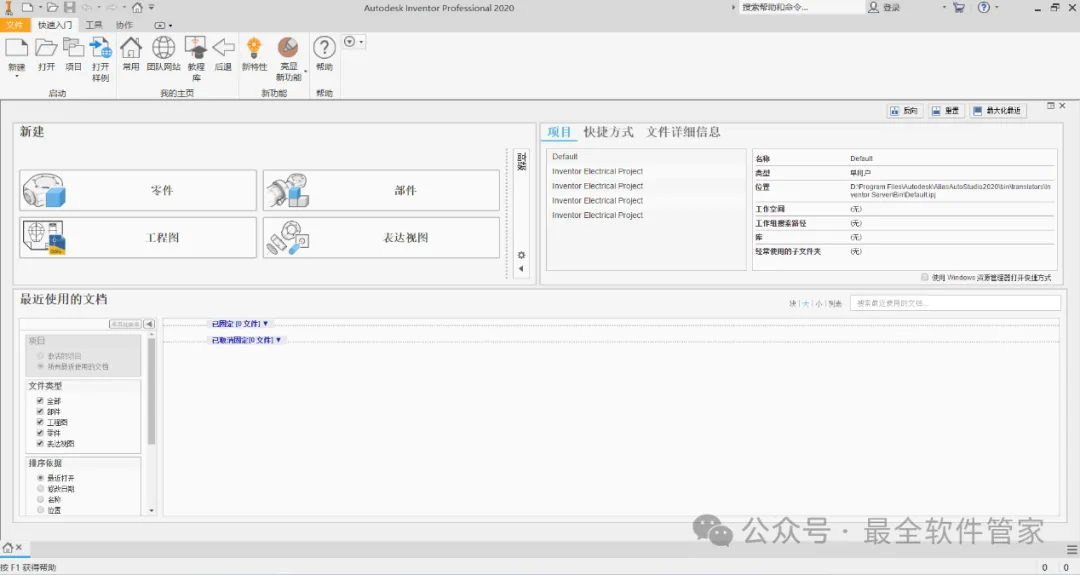Viewport: 1080px width, 575px height.
Task: Select the Default project in list
Action: click(x=646, y=156)
